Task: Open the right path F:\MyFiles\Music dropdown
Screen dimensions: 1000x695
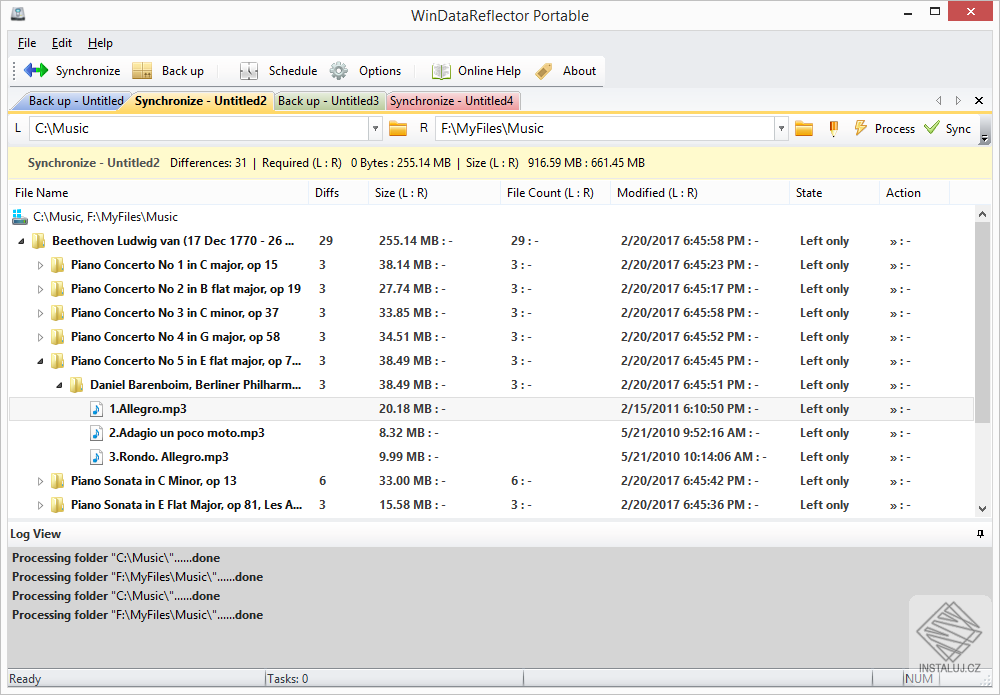Action: (x=781, y=129)
